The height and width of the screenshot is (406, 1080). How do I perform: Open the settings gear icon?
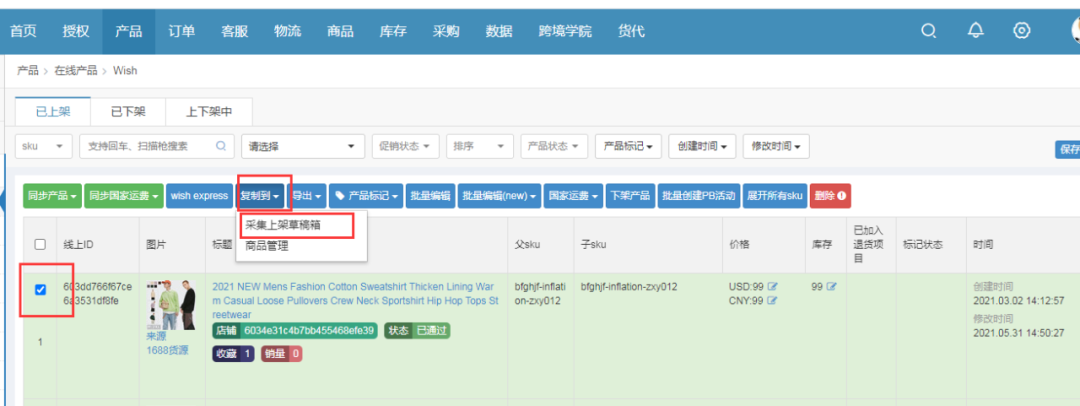point(1021,31)
